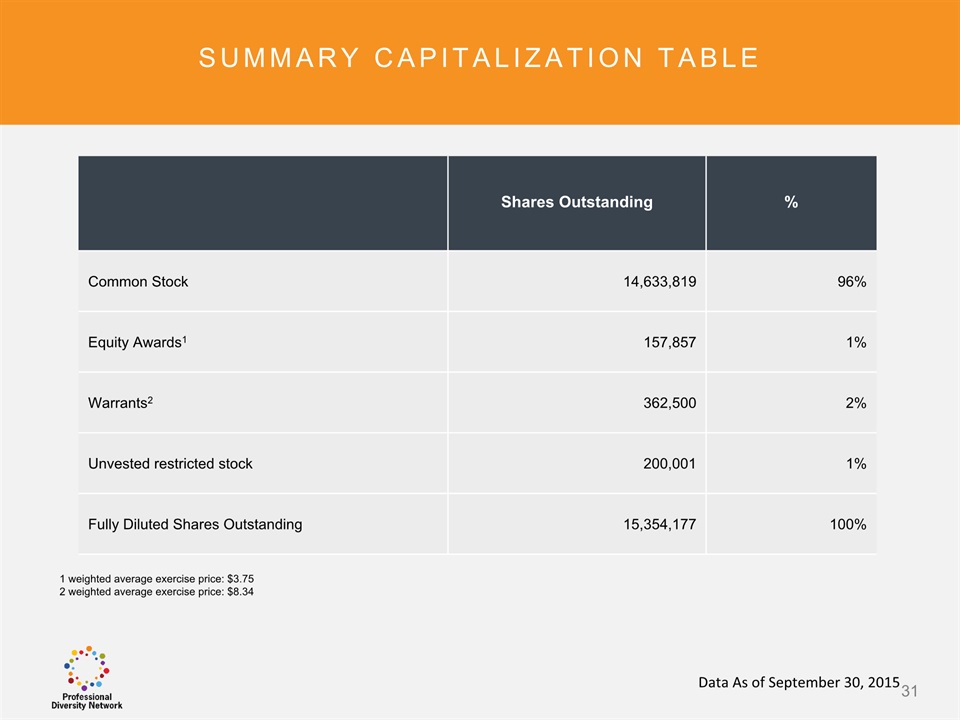This screenshot has height=720, width=960.
Task: Select the % column header
Action: point(790,202)
